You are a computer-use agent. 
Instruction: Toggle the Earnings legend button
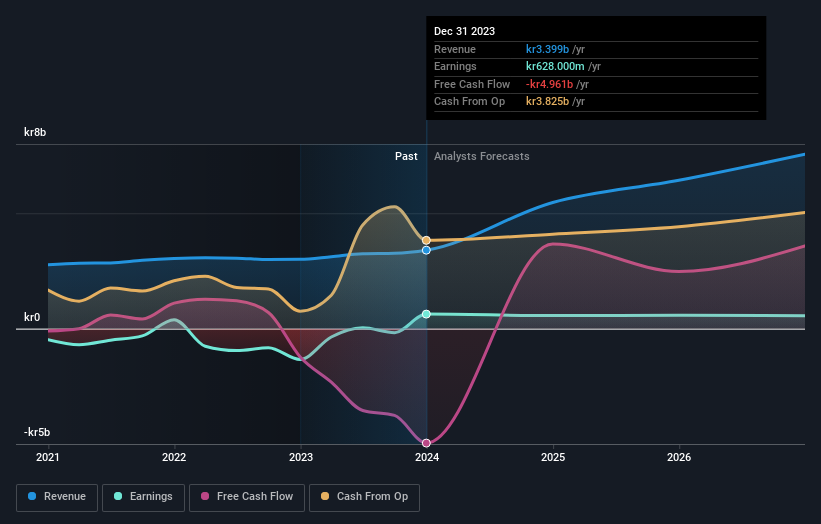(x=143, y=497)
